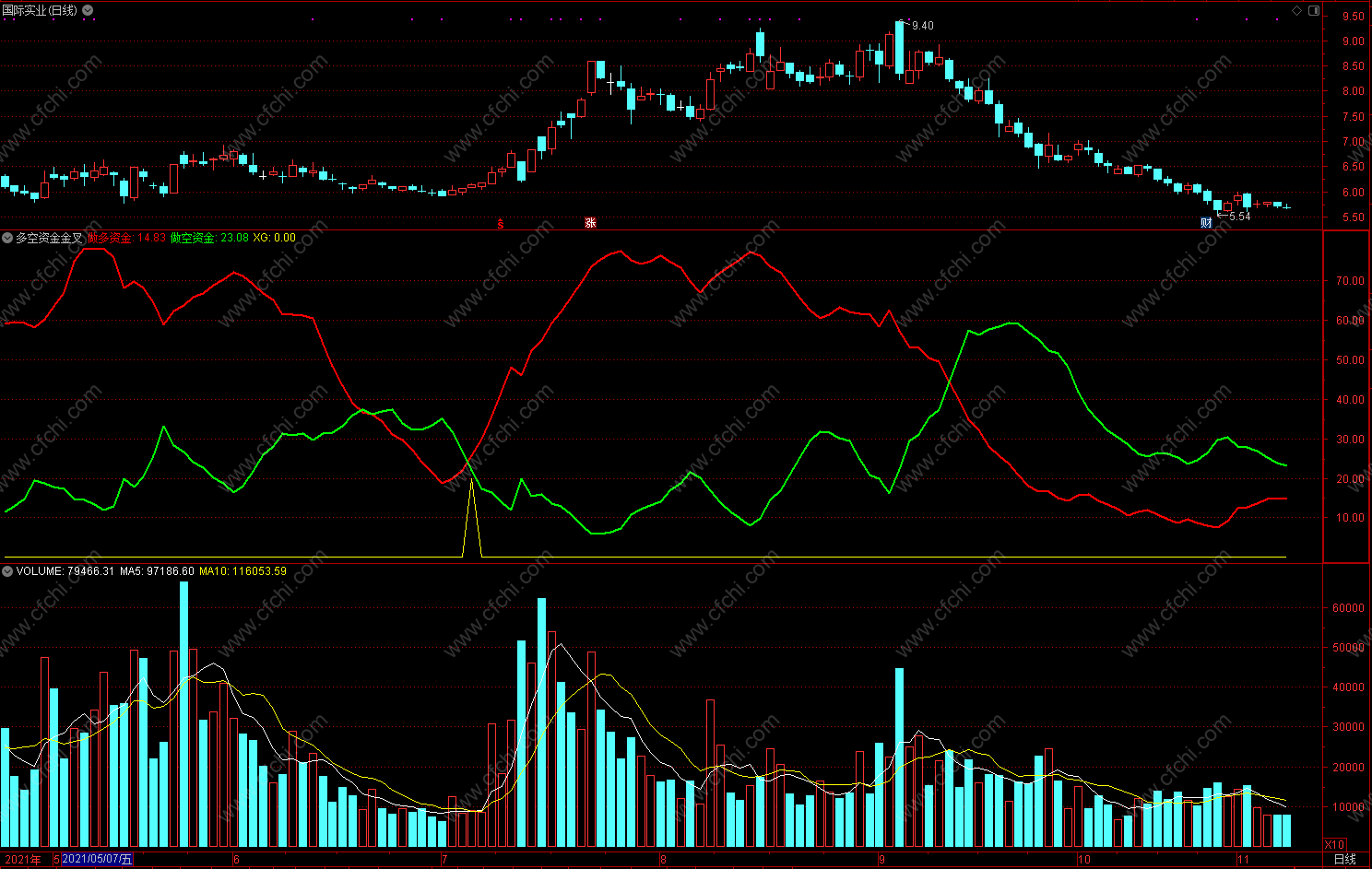Toggle the side panel icon at top-right
This screenshot has height=869, width=1372.
(x=1314, y=10)
